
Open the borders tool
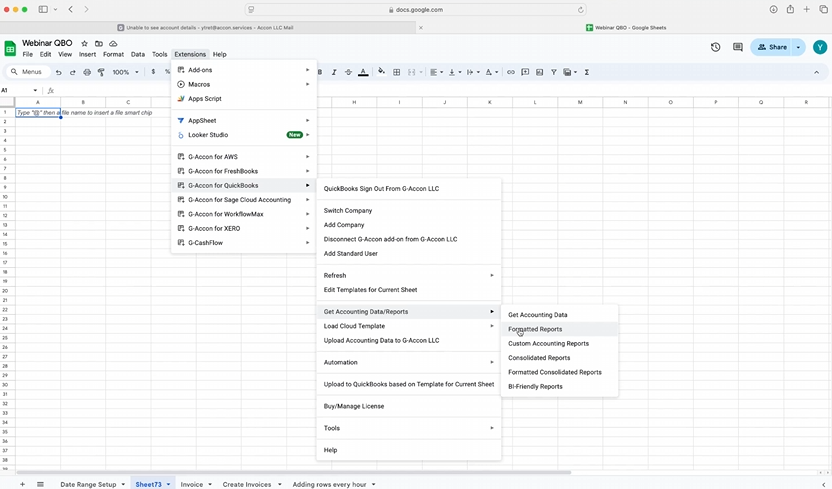tap(396, 72)
